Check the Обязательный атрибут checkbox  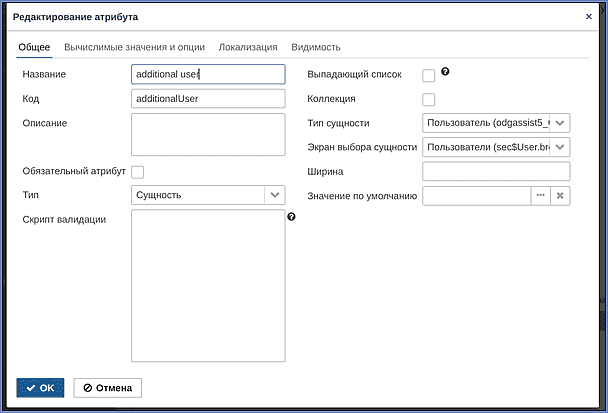tap(137, 172)
